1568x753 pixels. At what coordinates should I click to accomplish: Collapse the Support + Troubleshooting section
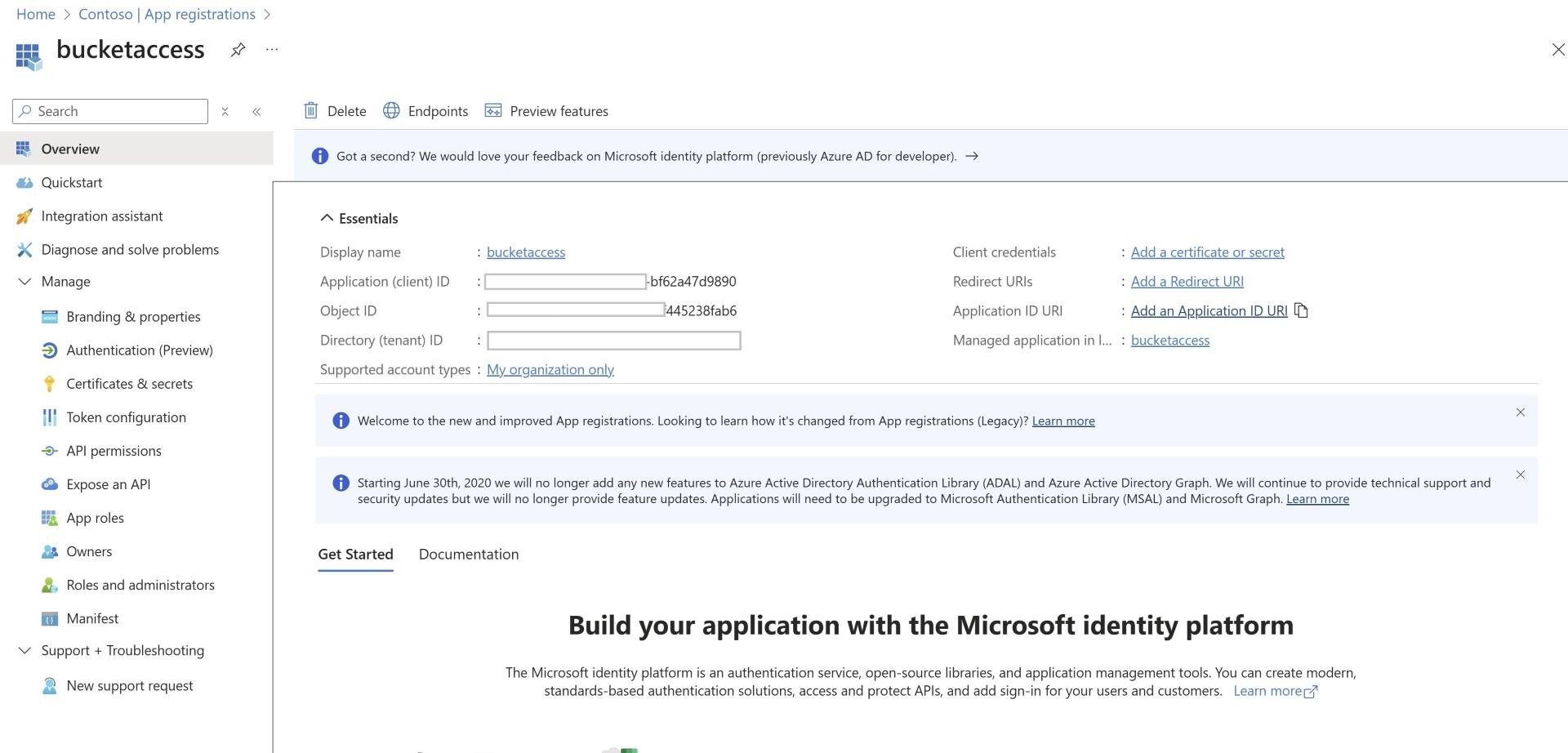point(24,650)
